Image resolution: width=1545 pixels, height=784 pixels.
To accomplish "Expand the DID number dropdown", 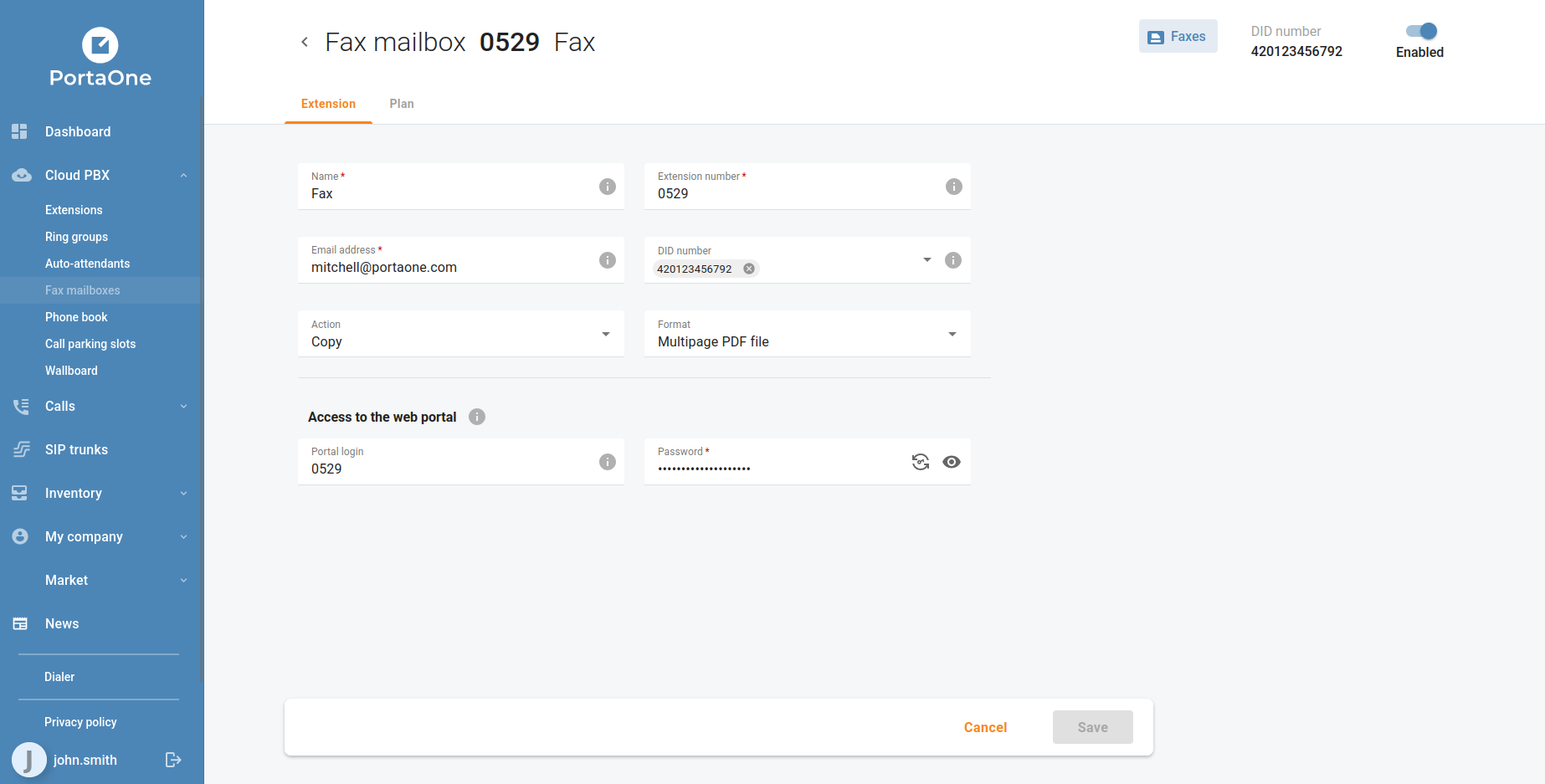I will [x=926, y=260].
